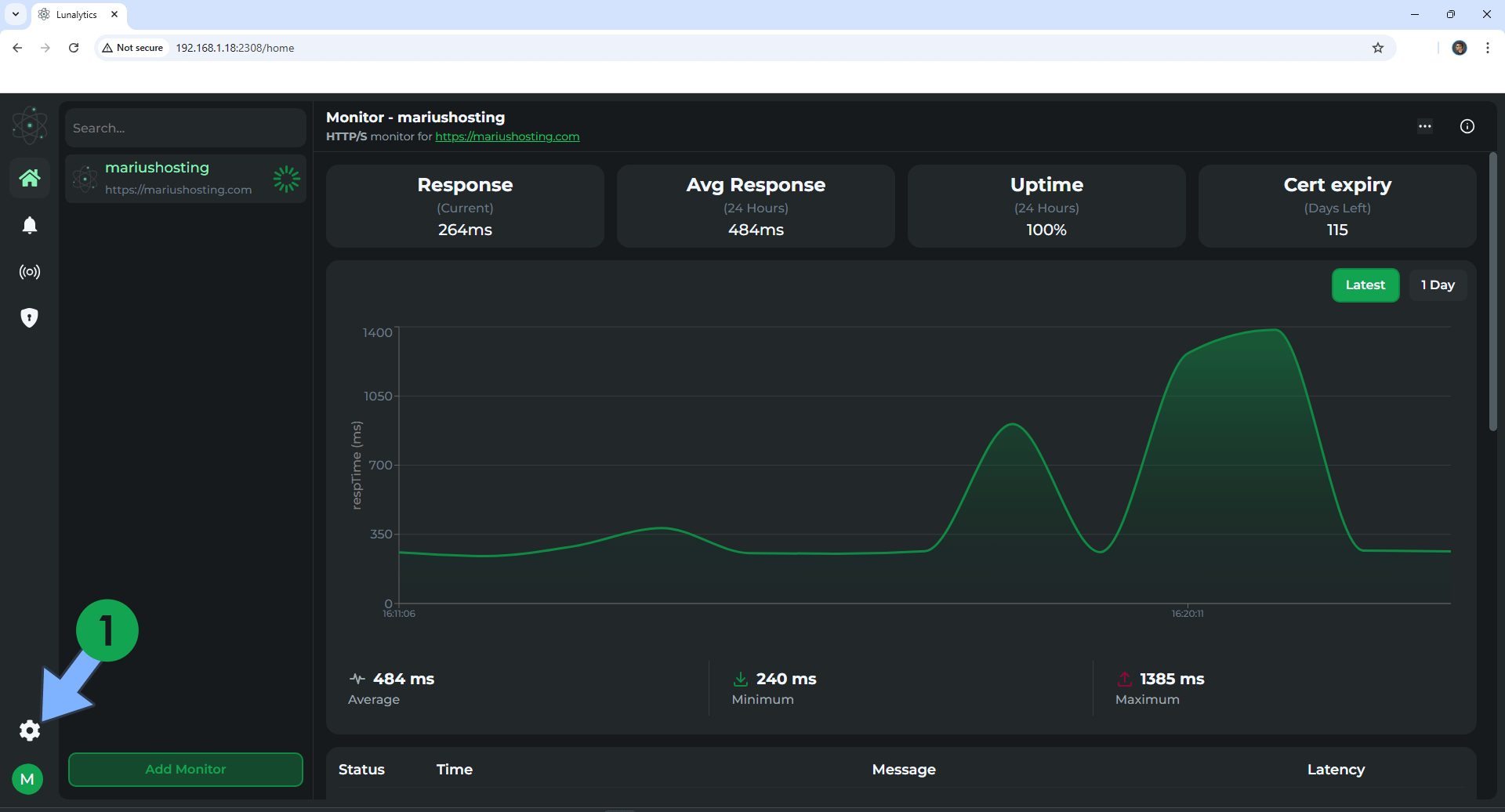Screen dimensions: 1505x812
Task: Click the Not secure site info badge
Action: tap(132, 48)
